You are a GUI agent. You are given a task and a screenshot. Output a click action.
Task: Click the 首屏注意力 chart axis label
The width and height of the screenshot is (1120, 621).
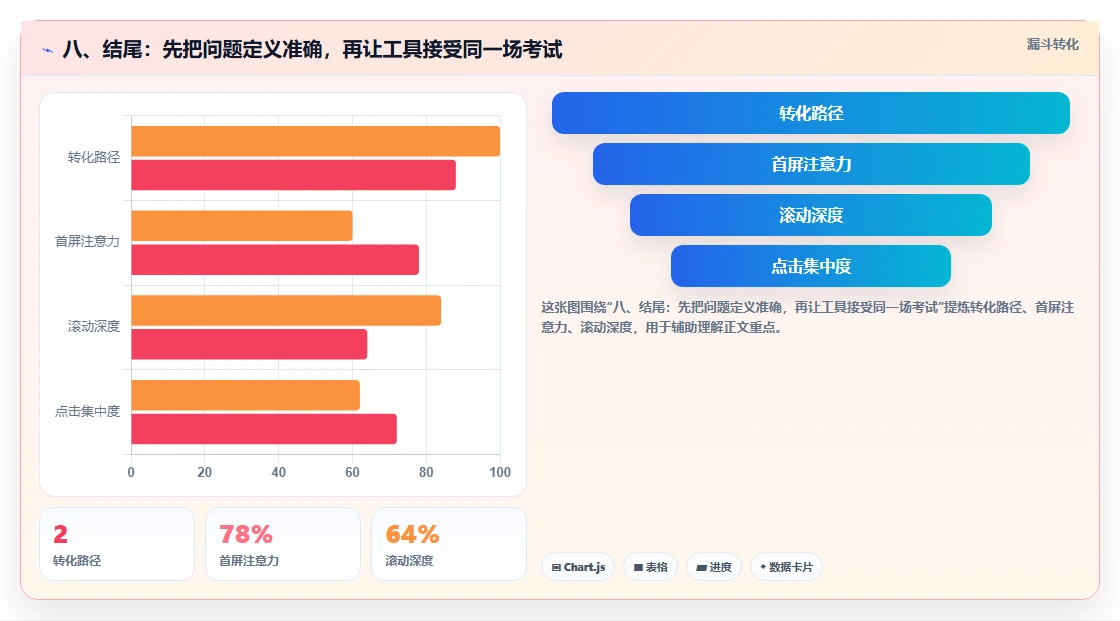click(x=87, y=242)
